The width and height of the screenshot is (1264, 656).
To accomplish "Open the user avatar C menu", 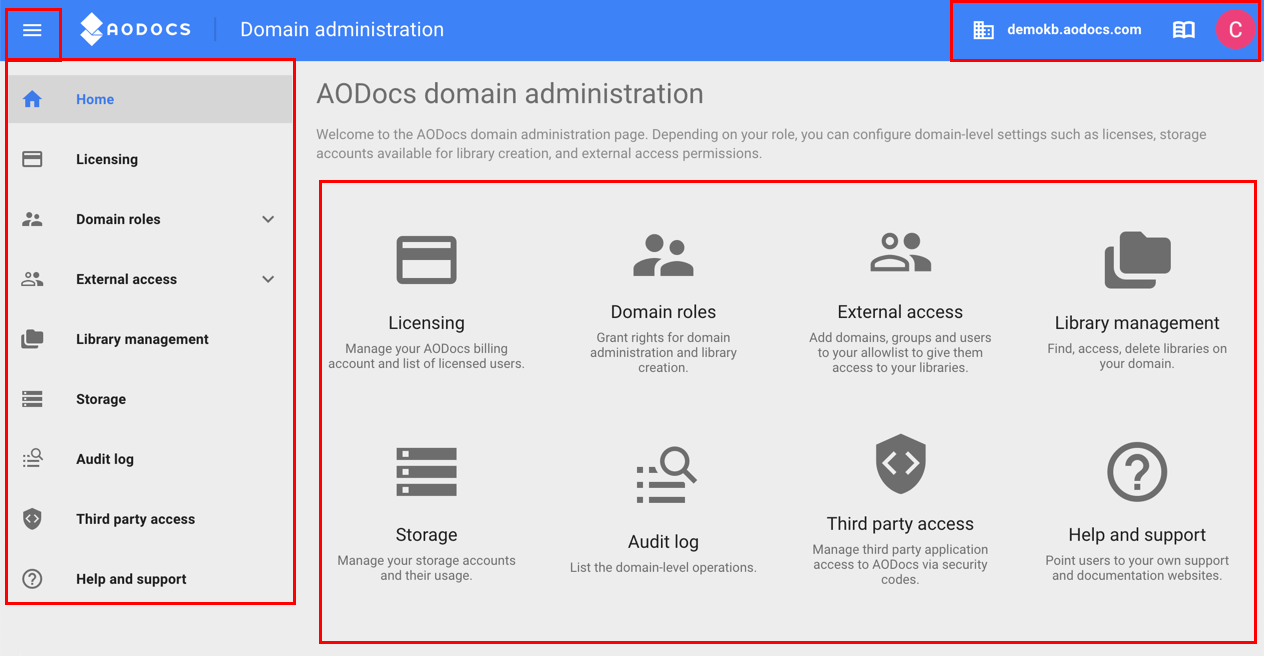I will (1235, 30).
